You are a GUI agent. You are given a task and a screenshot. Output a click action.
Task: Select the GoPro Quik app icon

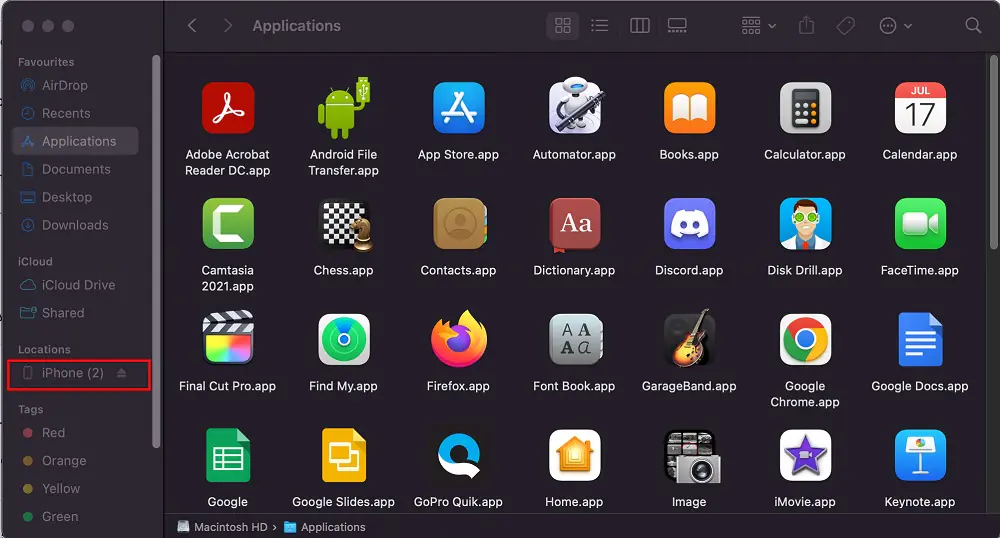tap(459, 455)
